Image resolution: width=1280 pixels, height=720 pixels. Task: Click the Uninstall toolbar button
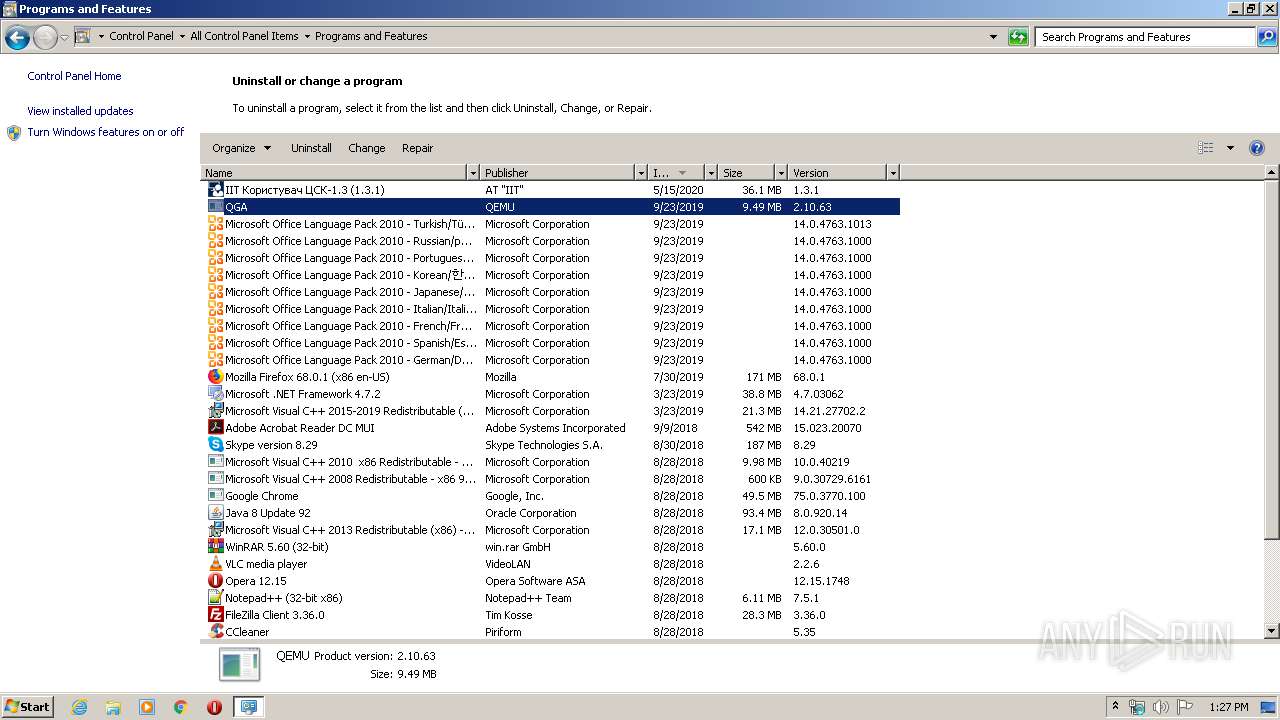point(311,148)
